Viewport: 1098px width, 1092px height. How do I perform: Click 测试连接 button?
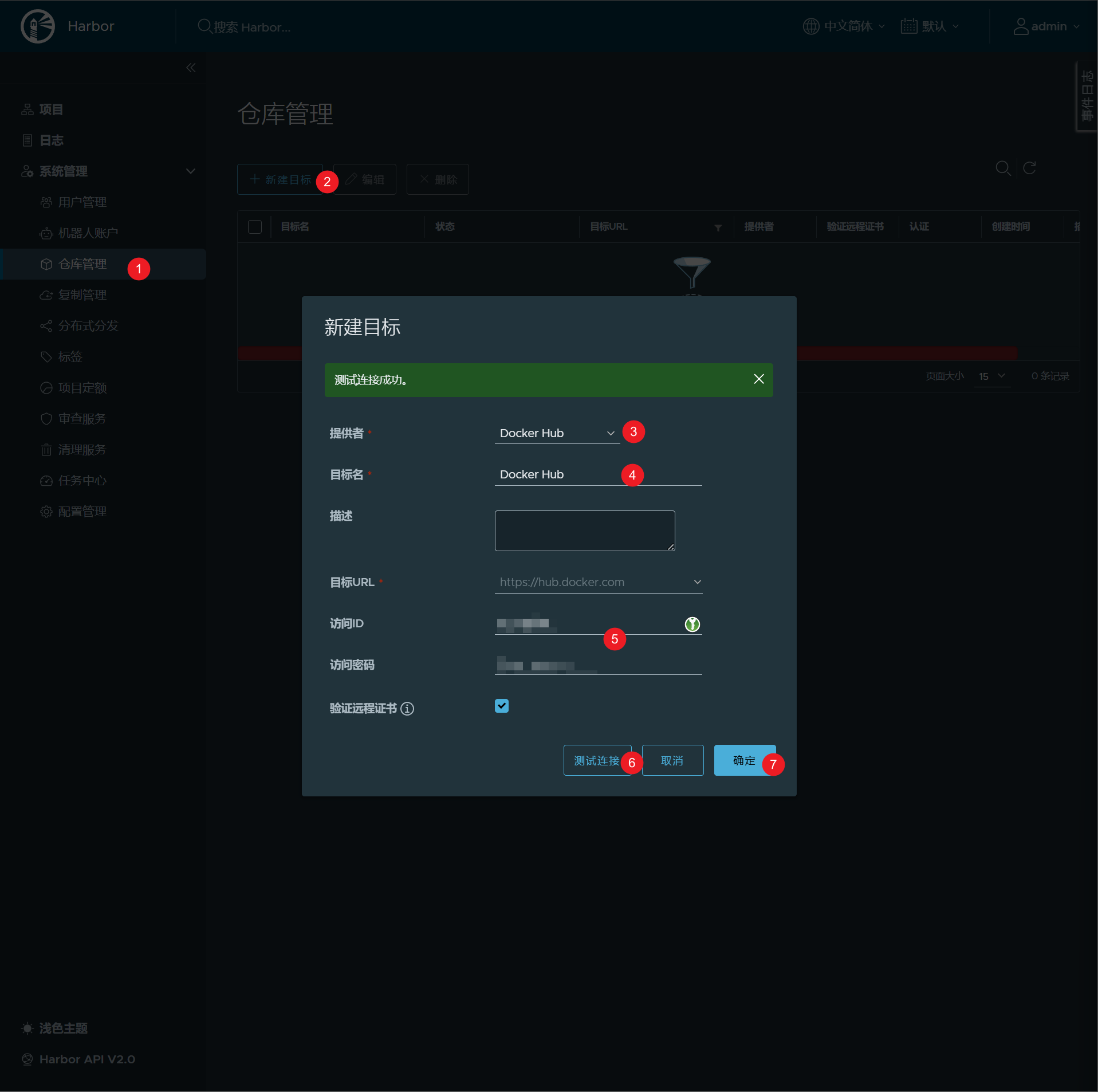tap(597, 760)
